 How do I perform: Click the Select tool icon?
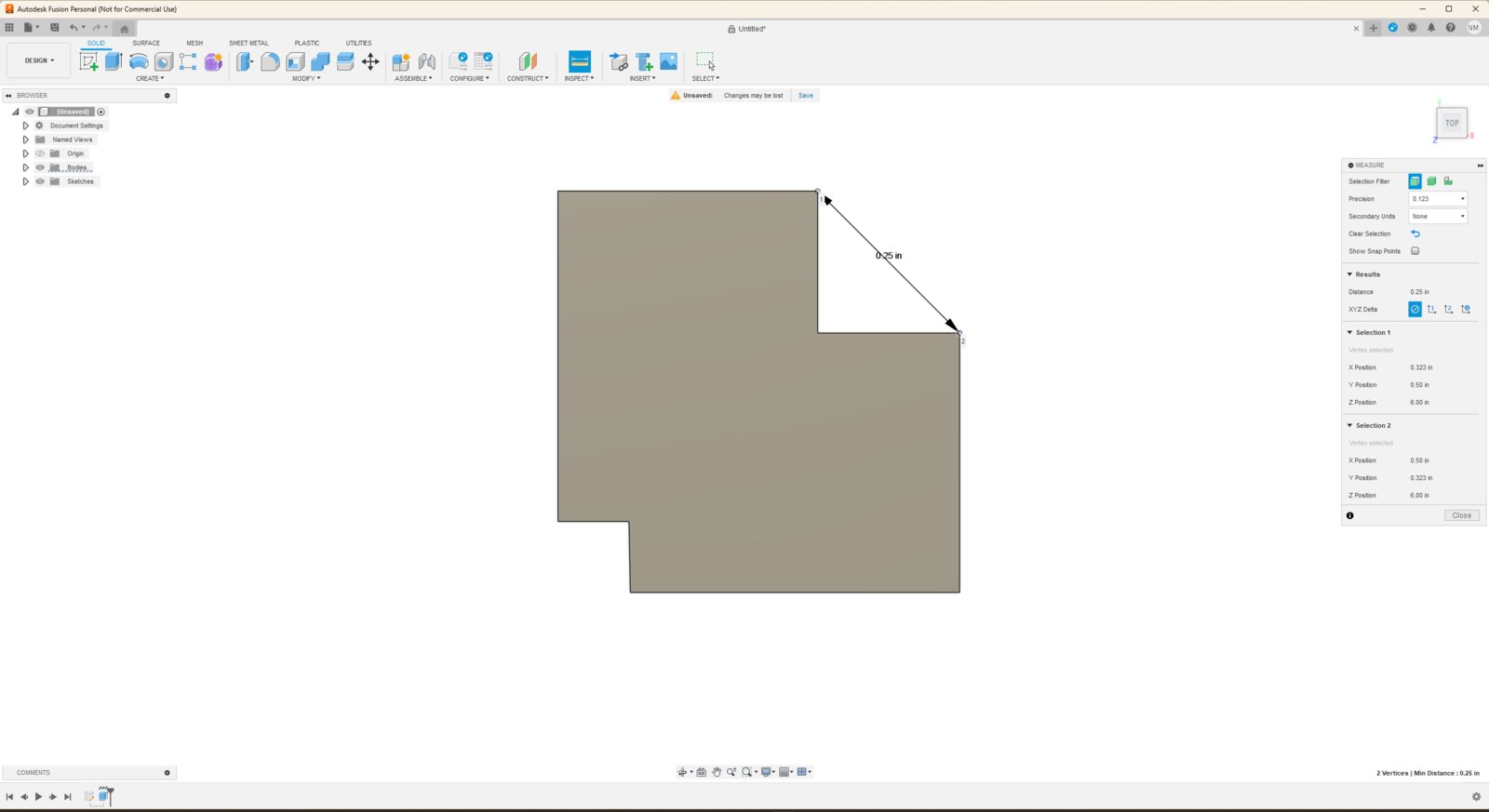pyautogui.click(x=705, y=61)
